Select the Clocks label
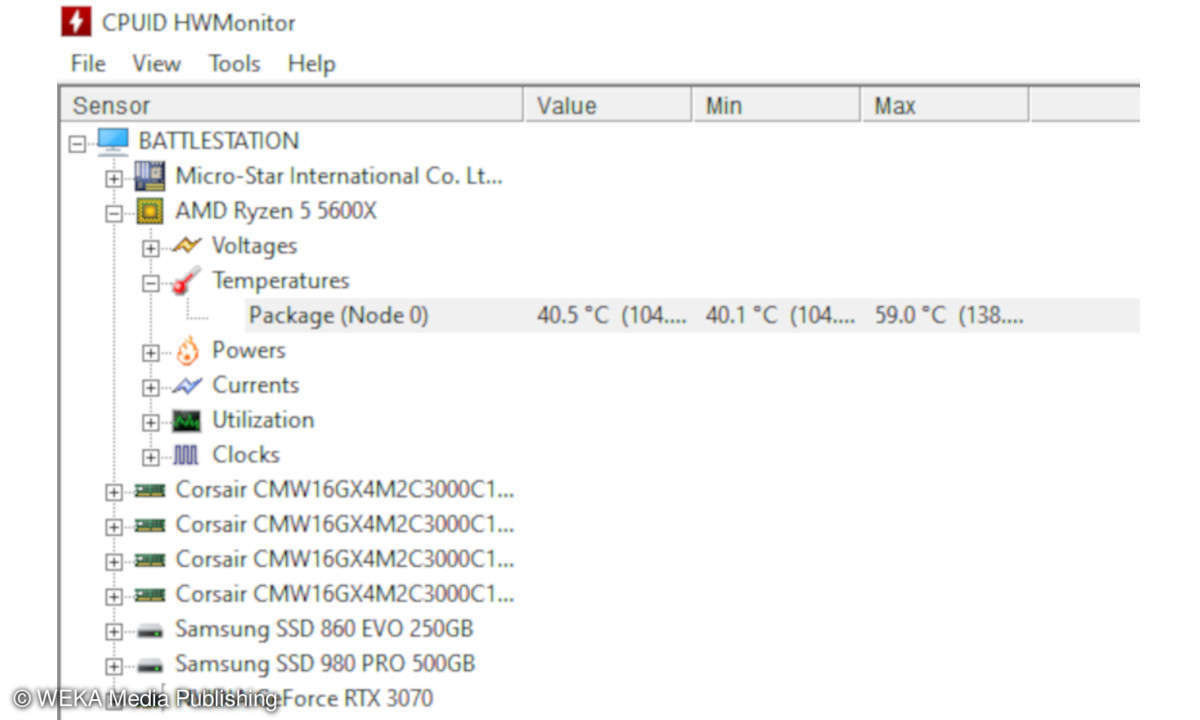Screen dimensions: 1200x720 (246, 456)
